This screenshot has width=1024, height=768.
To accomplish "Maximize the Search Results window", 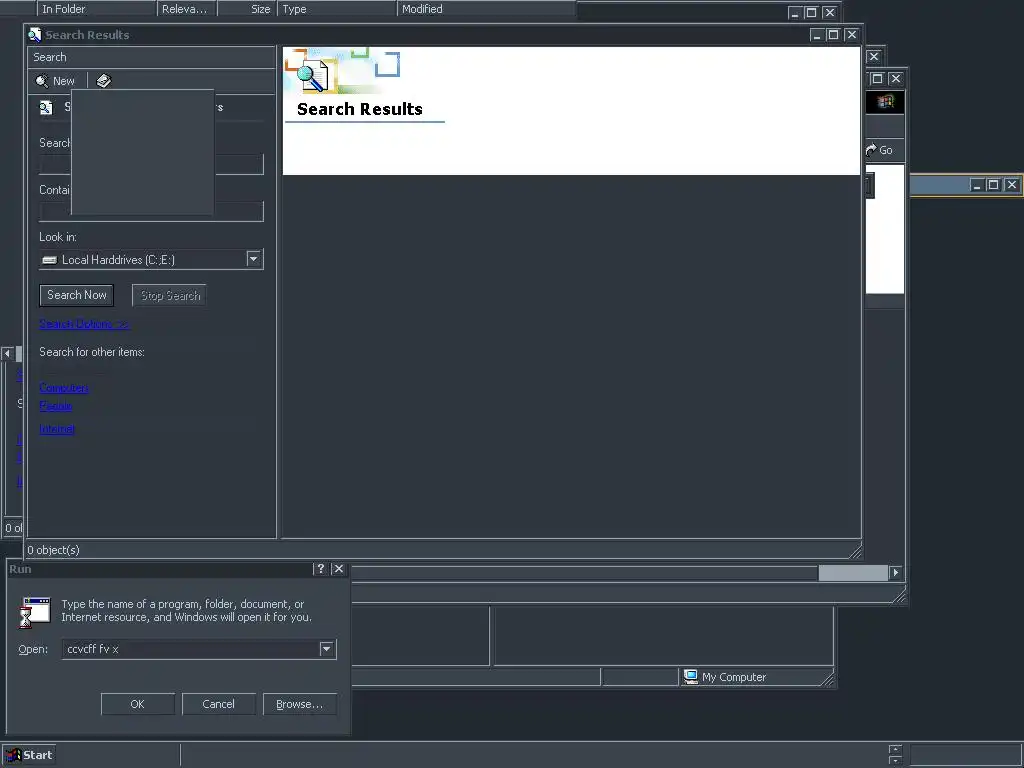I will pyautogui.click(x=833, y=35).
